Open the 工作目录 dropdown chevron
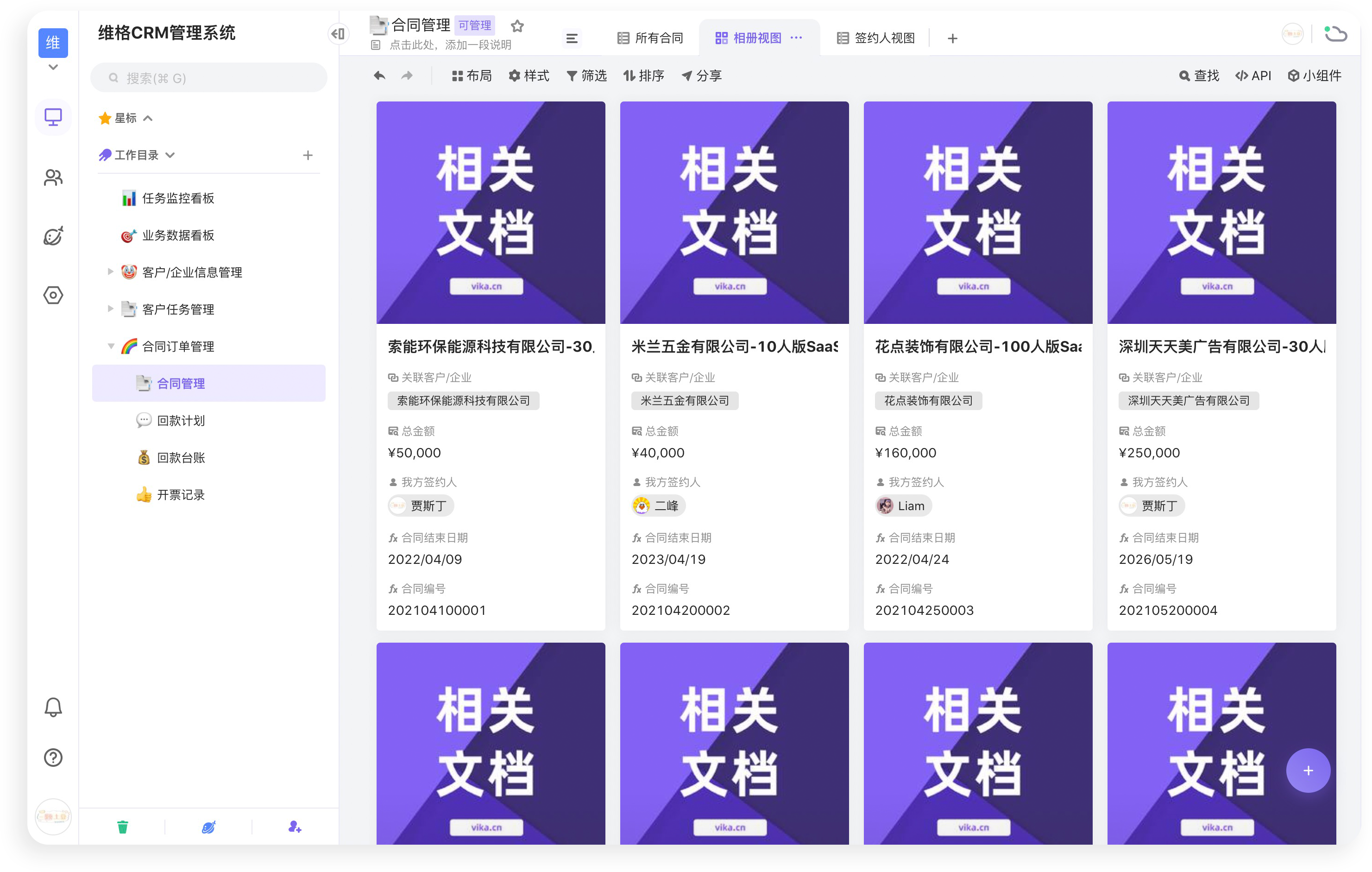 pyautogui.click(x=170, y=154)
